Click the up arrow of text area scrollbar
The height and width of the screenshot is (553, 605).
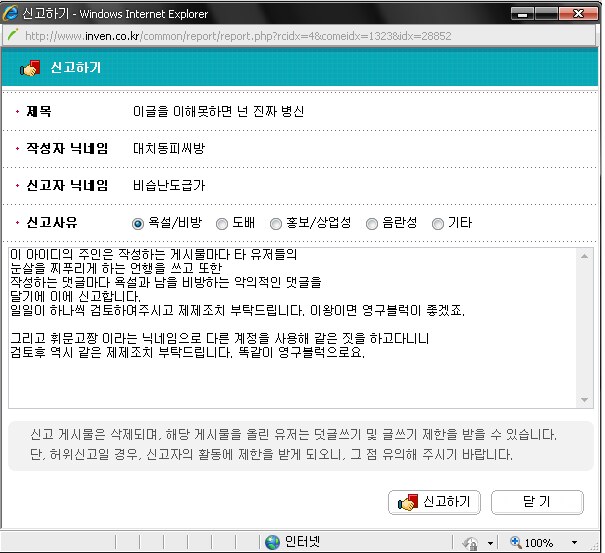tap(585, 255)
